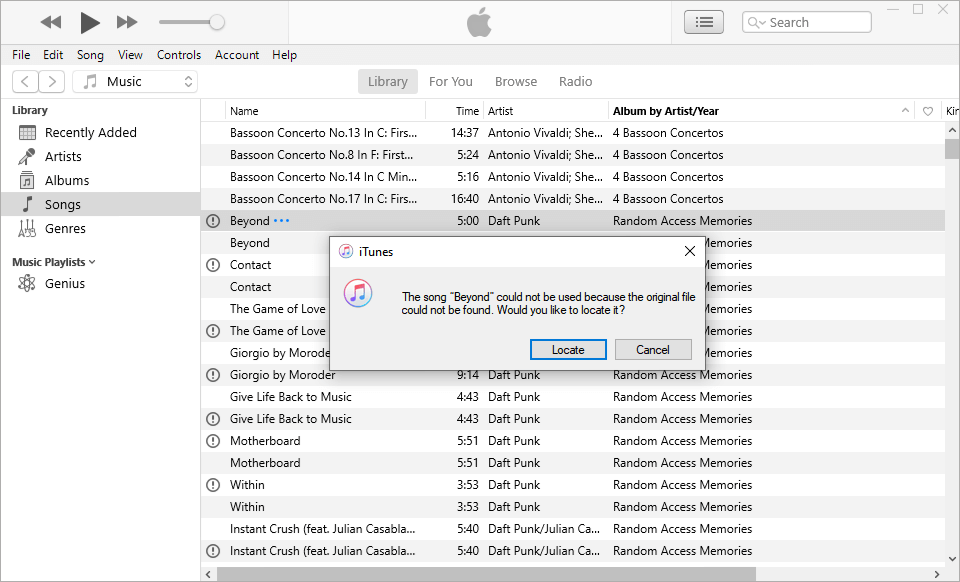Click the Apple logo in the toolbar
This screenshot has height=582, width=960.
tap(479, 20)
